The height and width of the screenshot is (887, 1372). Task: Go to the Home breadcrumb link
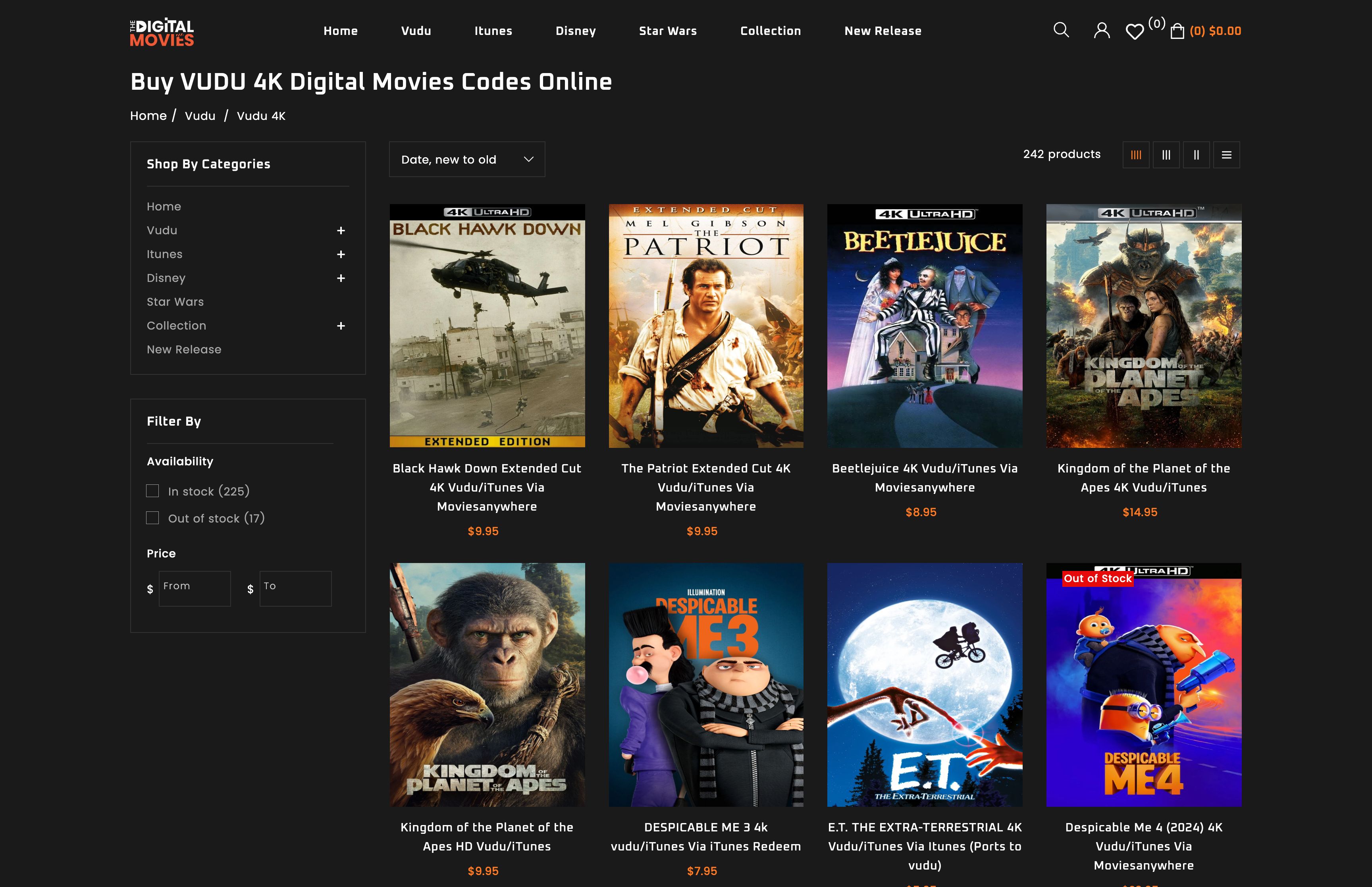click(x=148, y=115)
